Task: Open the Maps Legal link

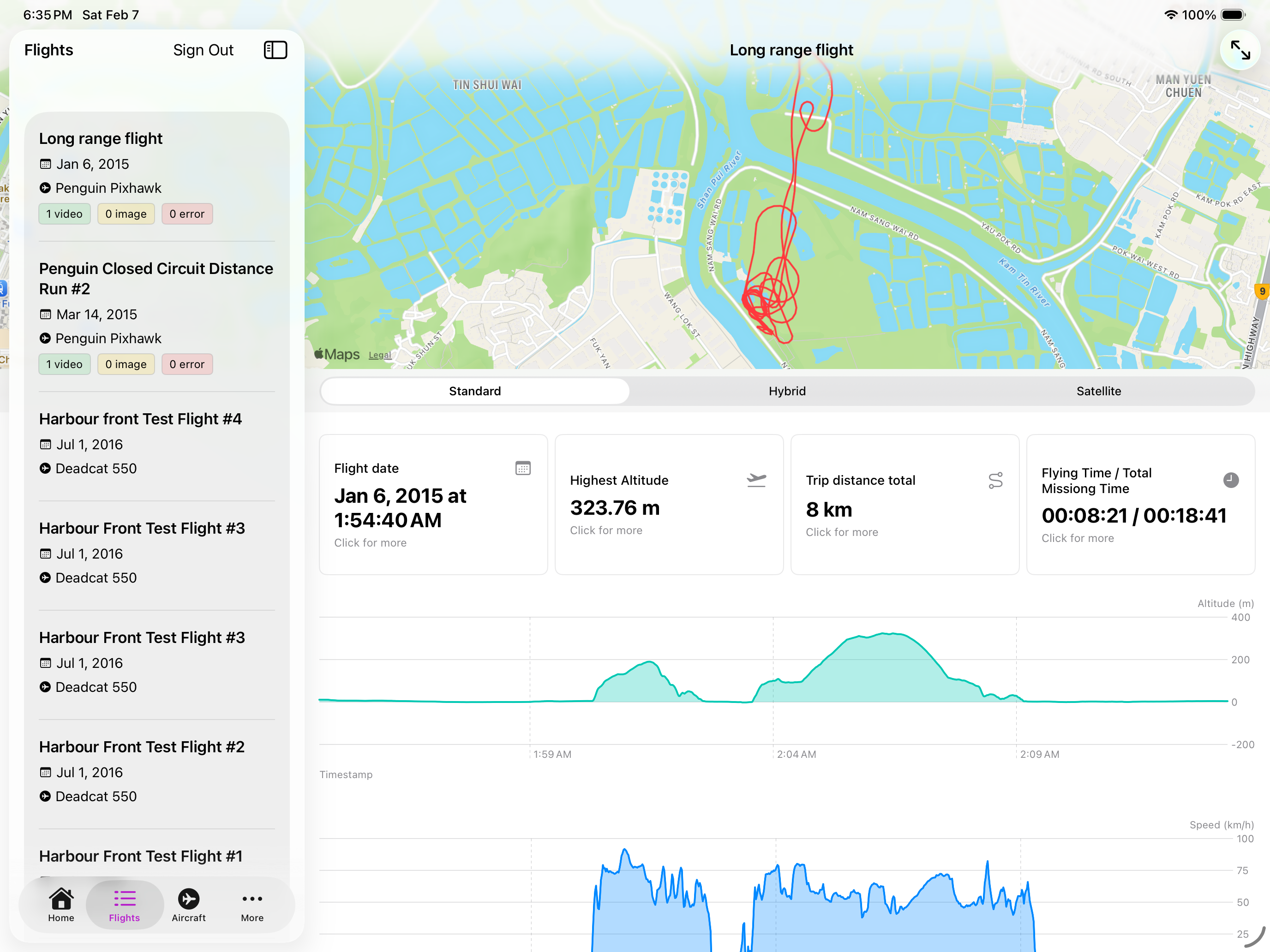Action: [379, 355]
